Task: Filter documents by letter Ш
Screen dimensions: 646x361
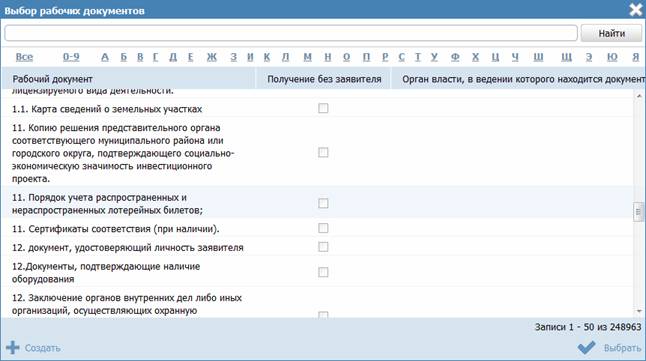Action: click(538, 57)
